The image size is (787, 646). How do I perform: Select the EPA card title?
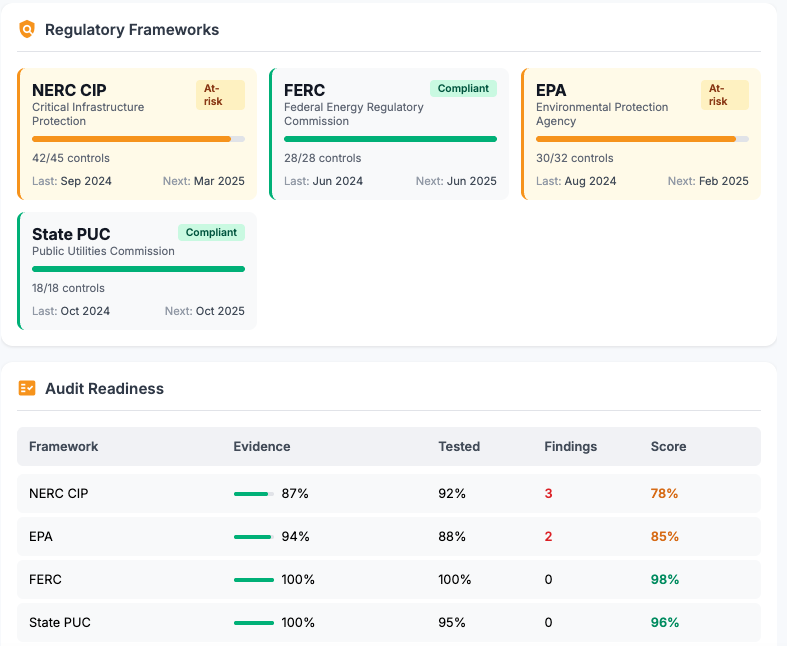551,90
